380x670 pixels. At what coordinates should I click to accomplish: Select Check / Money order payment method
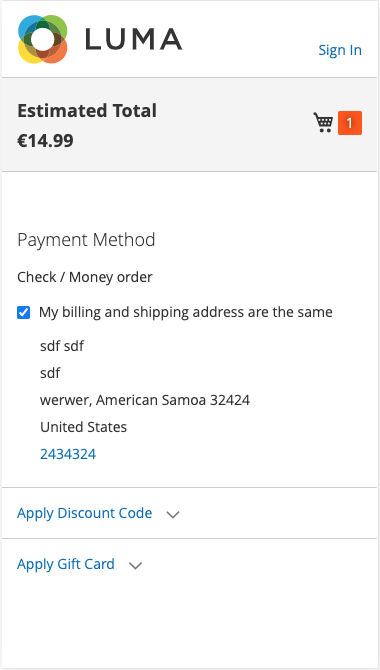point(85,277)
